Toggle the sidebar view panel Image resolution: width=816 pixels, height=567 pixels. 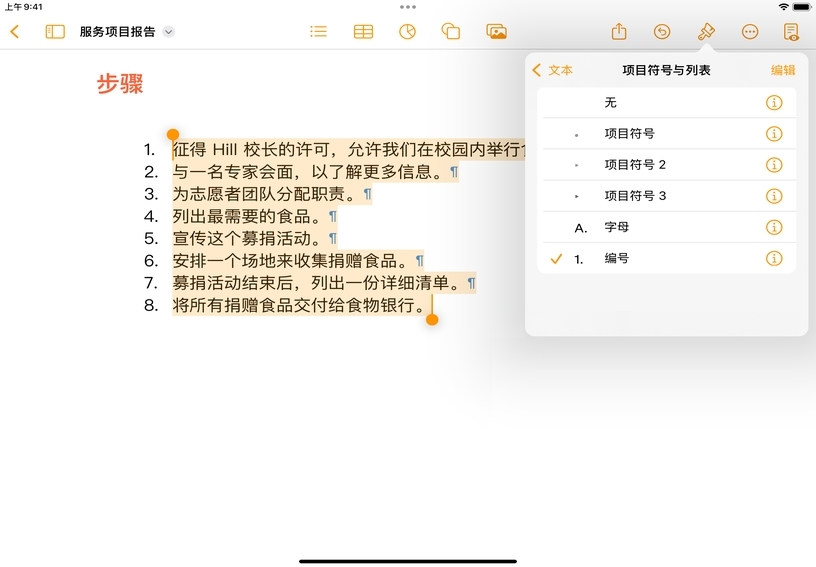click(x=55, y=31)
